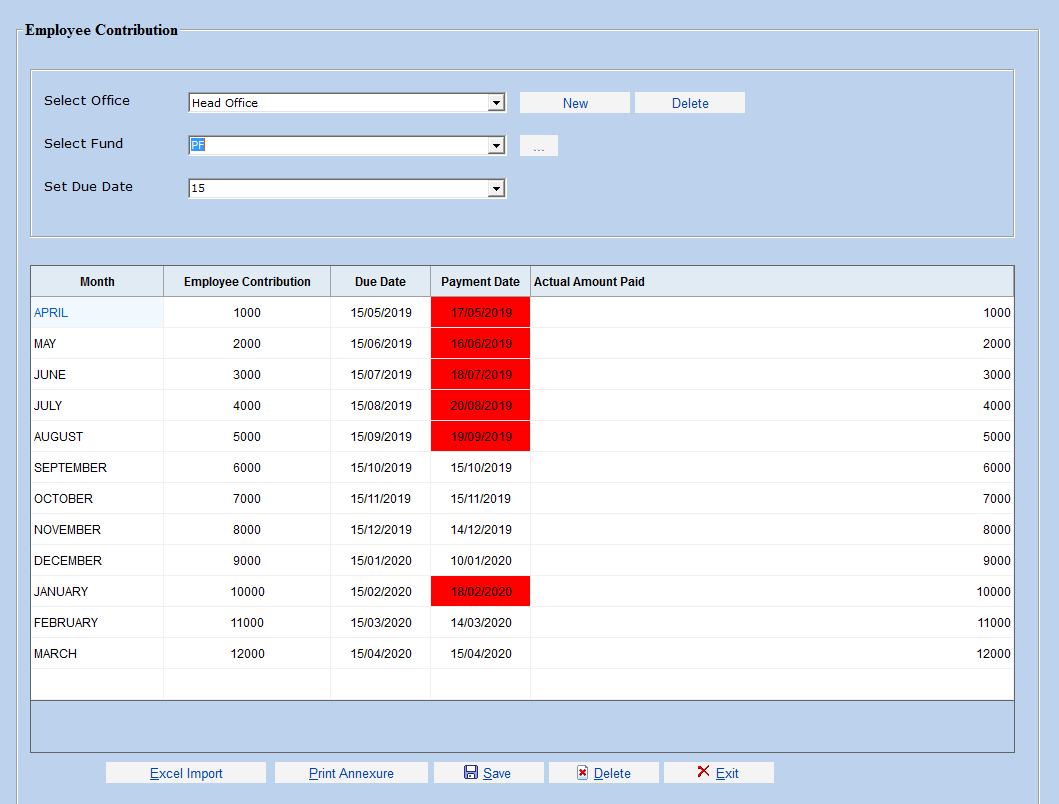Click the Save button label
Screen dimensions: 1059x804
[496, 774]
